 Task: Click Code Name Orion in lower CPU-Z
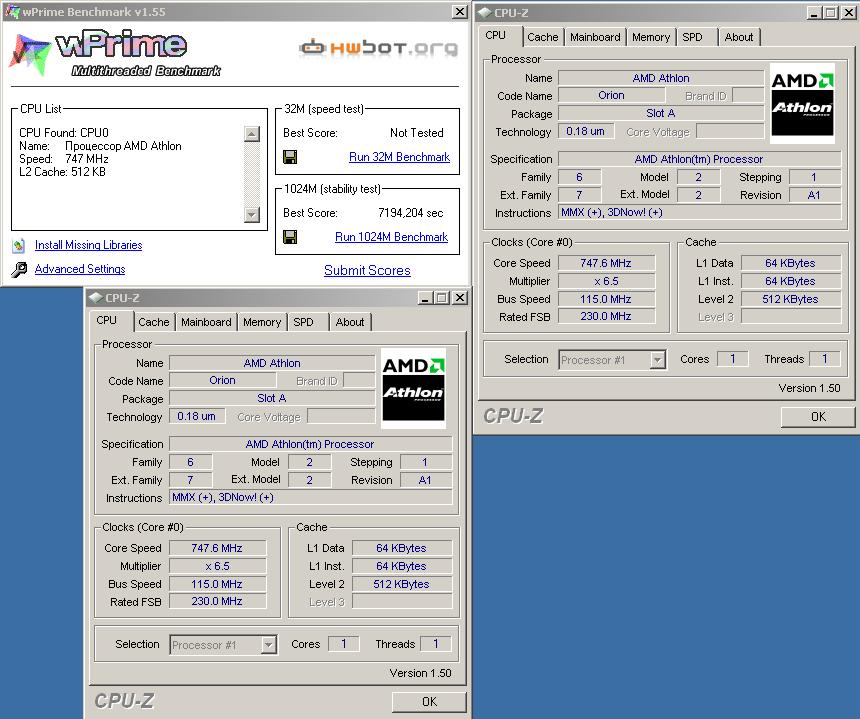(222, 381)
